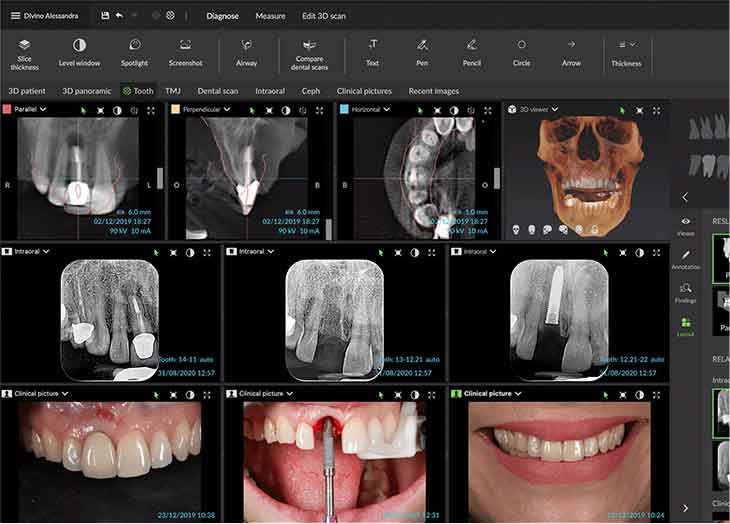Screen dimensions: 730x524
Task: Fit image in the Horizontal view
Action: (437, 111)
